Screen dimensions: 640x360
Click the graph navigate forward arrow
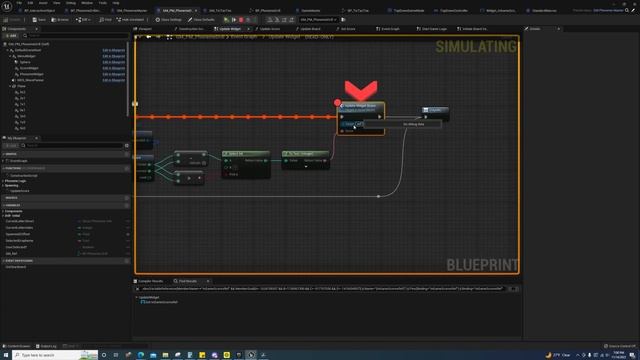[158, 37]
